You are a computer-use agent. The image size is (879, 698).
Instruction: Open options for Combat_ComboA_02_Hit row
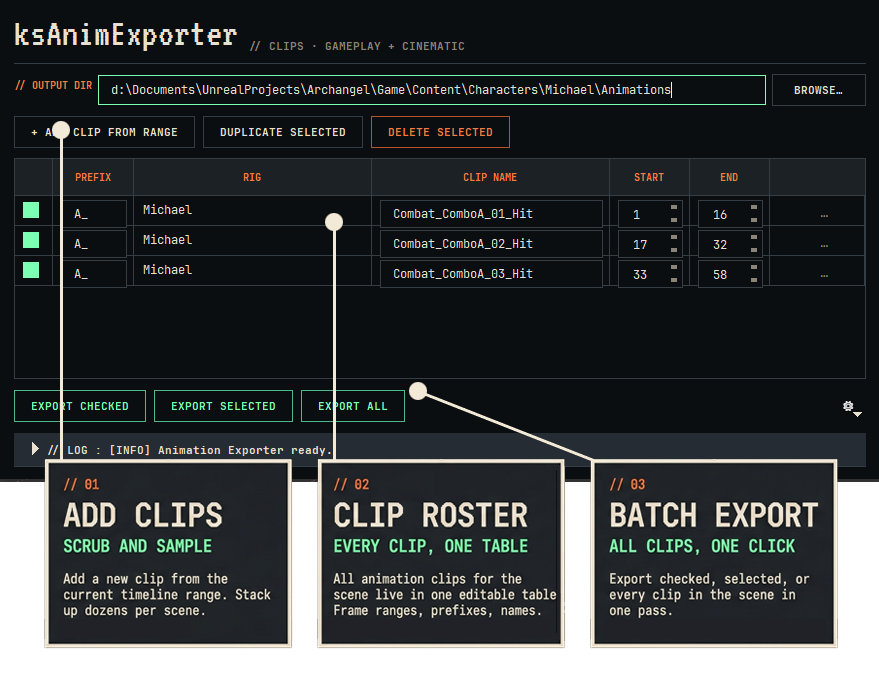(824, 246)
